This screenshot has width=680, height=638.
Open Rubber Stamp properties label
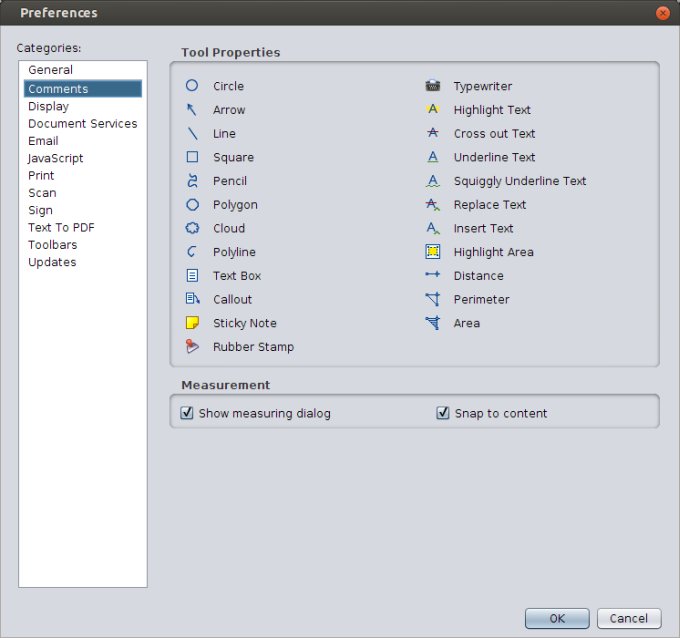[253, 347]
